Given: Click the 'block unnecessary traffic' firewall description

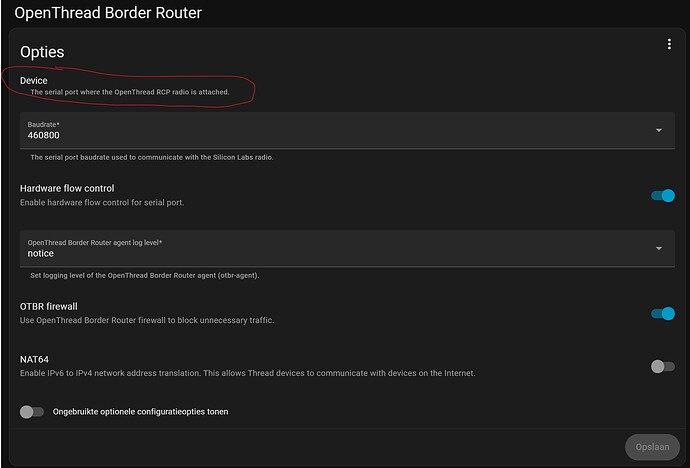Looking at the screenshot, I should pos(147,320).
